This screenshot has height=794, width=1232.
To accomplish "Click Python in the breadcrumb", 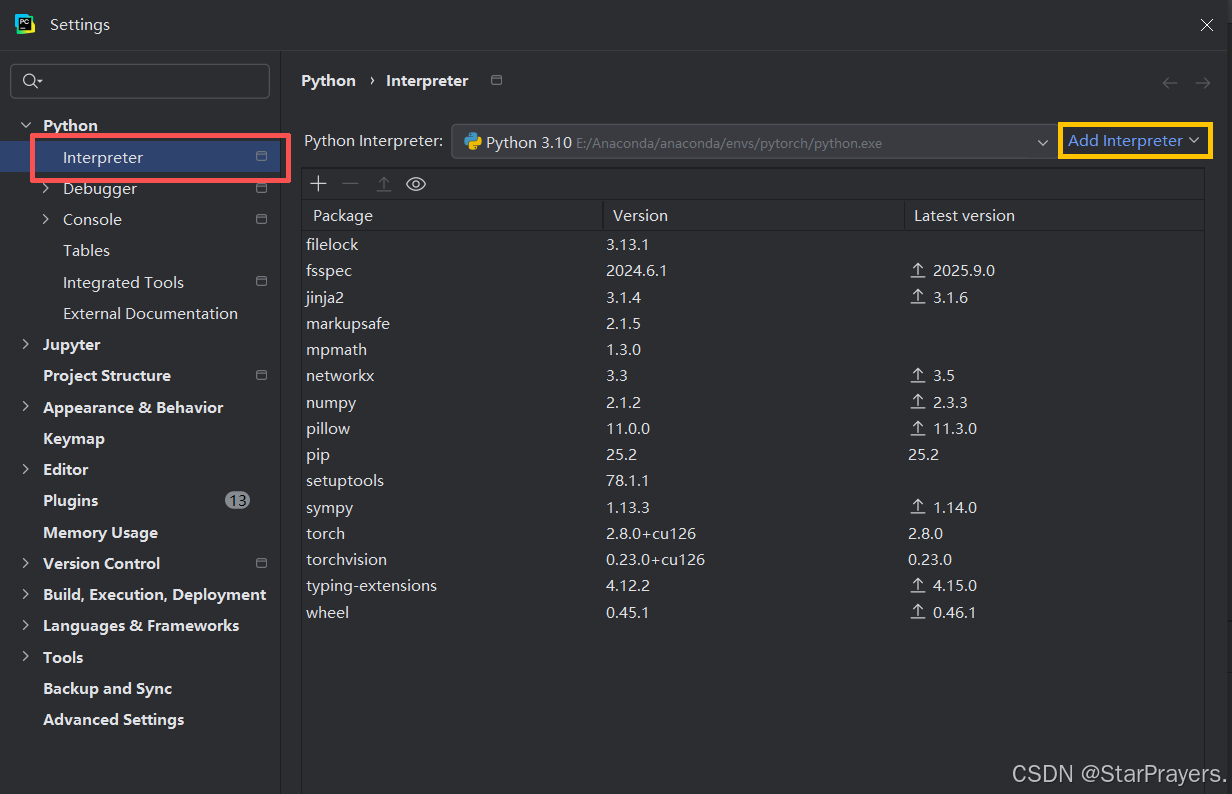I will coord(328,81).
